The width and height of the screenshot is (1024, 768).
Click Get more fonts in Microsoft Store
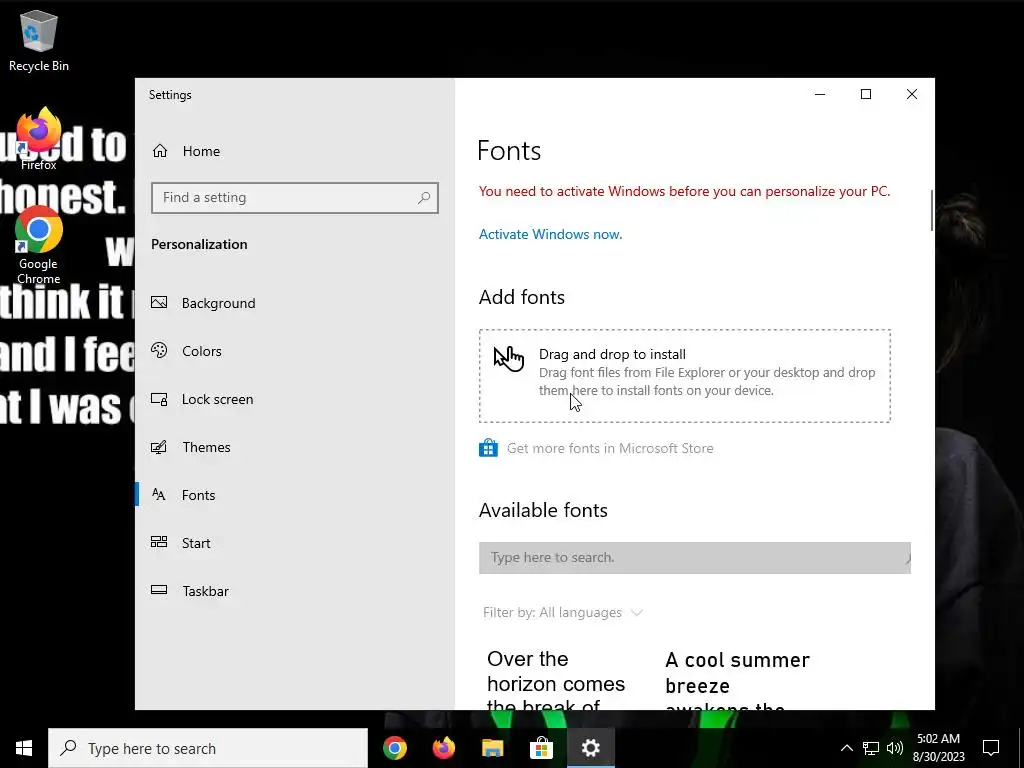[610, 448]
